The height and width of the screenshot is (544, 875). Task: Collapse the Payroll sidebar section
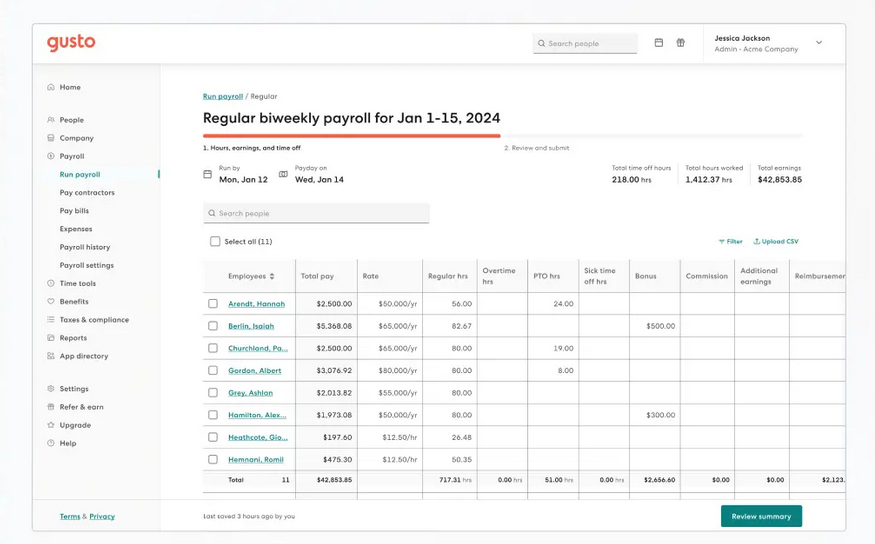click(71, 156)
